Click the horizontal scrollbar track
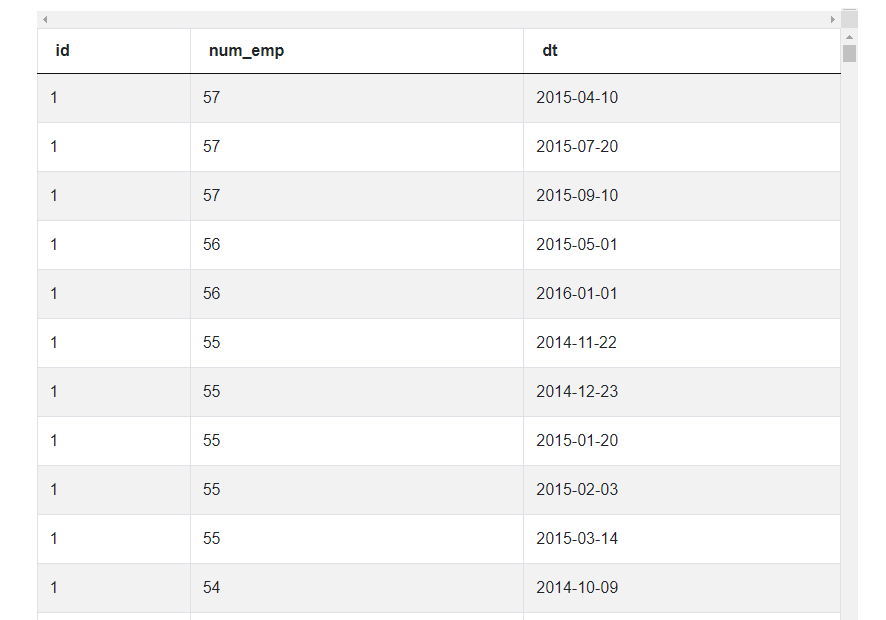886x620 pixels. (438, 20)
